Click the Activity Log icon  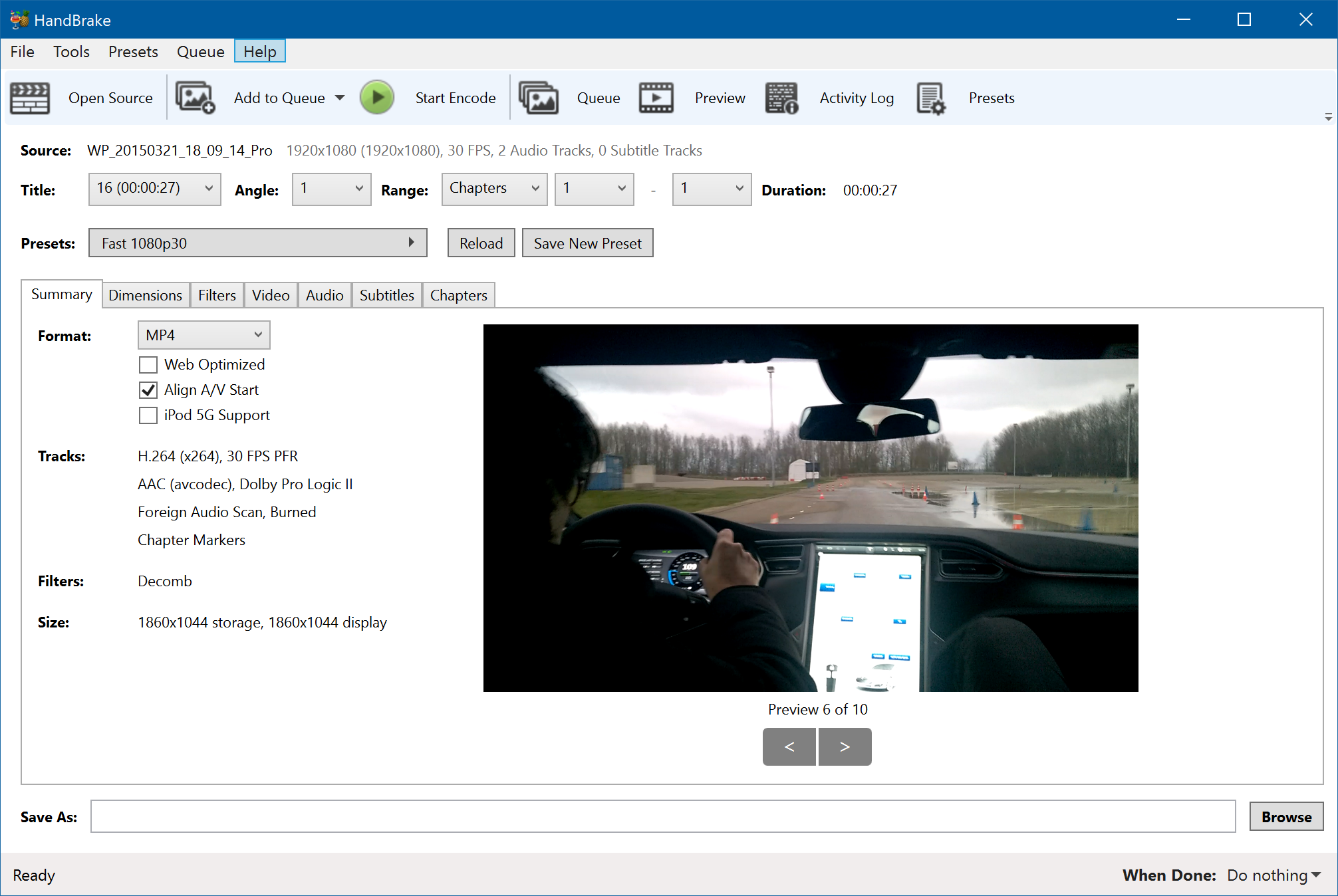tap(784, 97)
